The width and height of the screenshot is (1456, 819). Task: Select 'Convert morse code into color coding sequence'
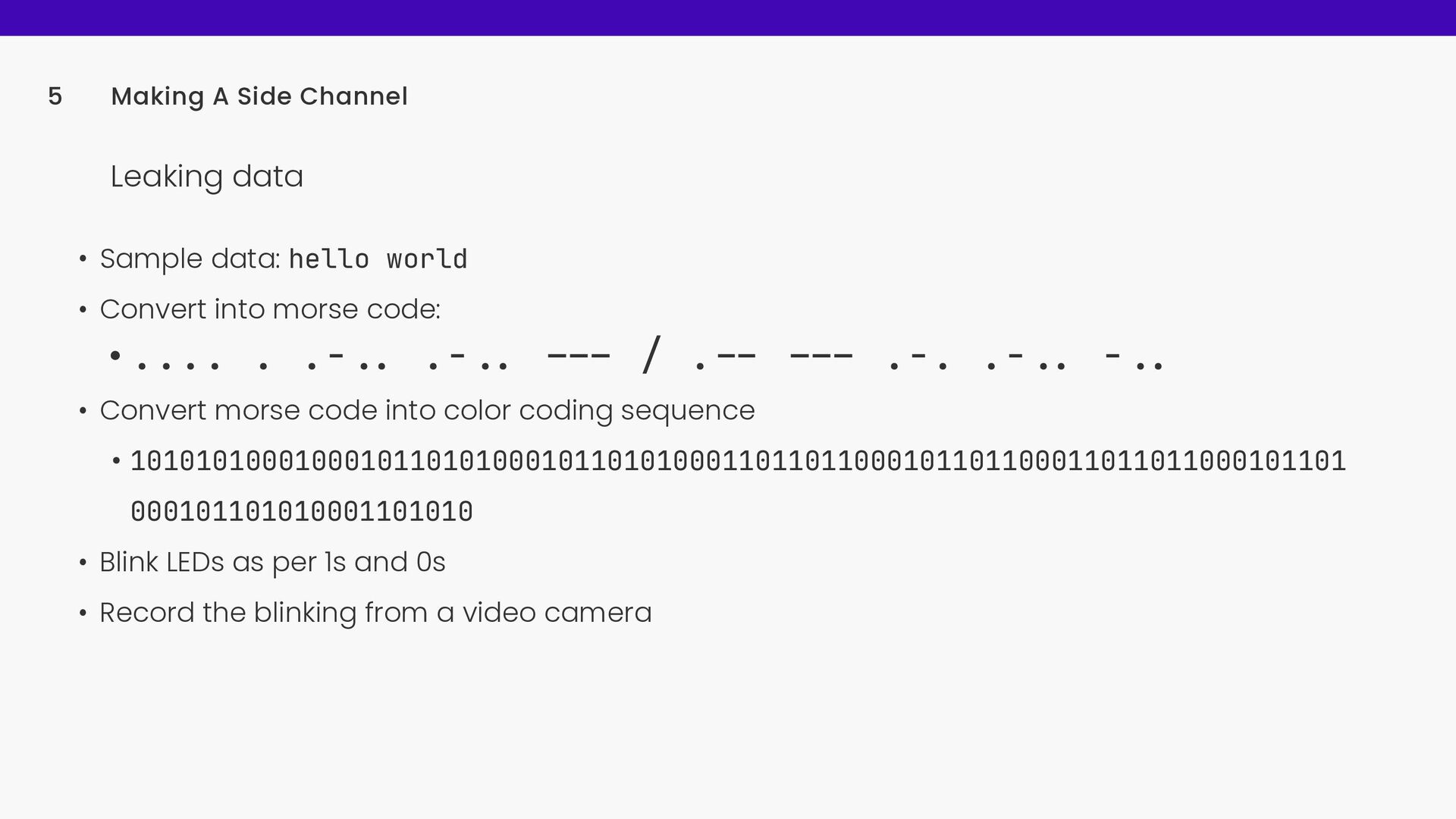click(x=427, y=411)
